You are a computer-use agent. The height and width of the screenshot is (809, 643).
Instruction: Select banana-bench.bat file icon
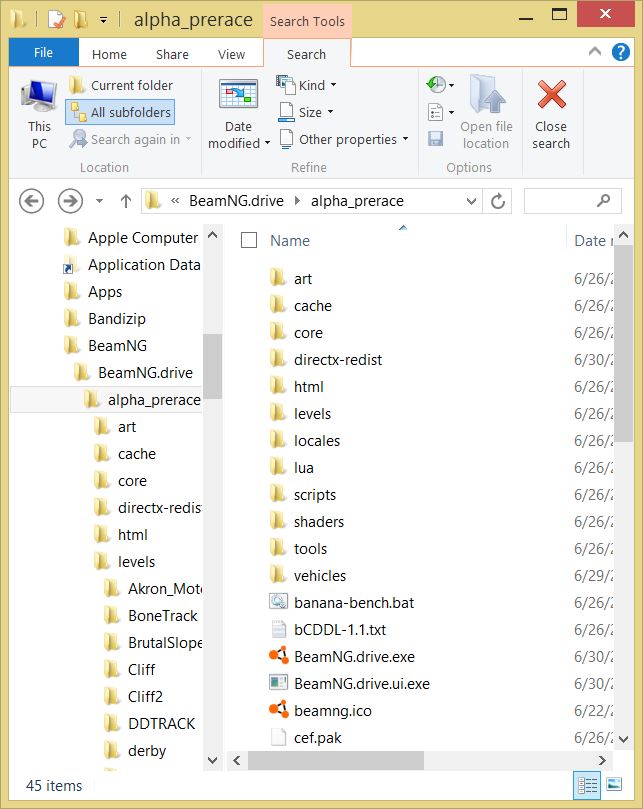[279, 602]
